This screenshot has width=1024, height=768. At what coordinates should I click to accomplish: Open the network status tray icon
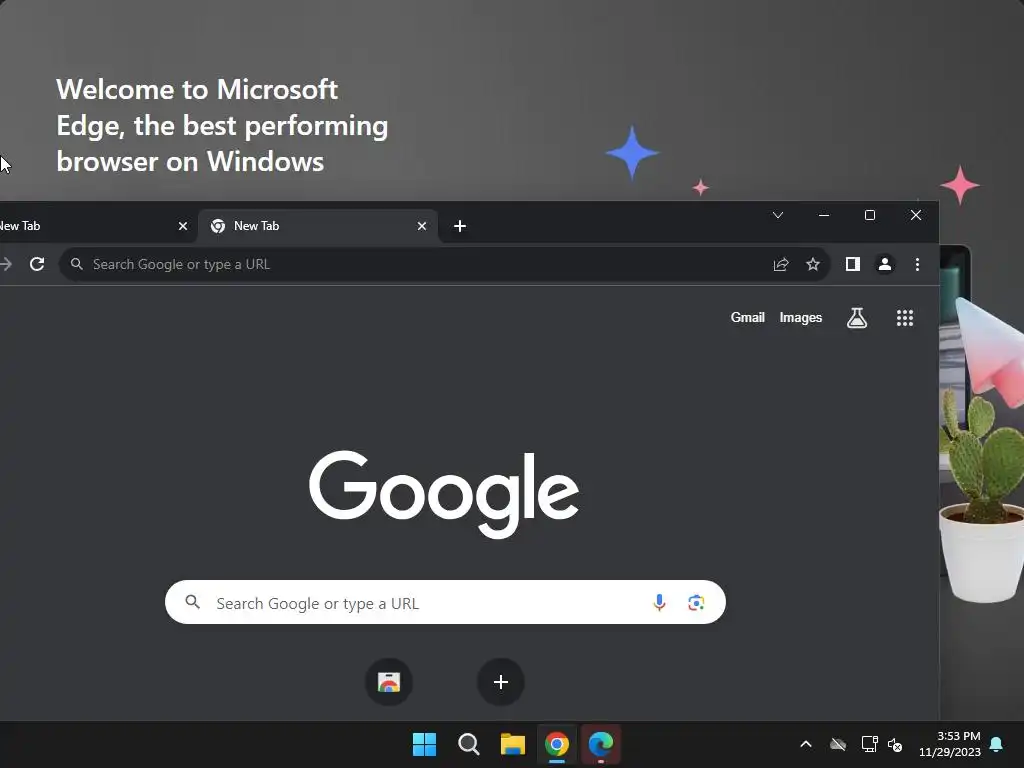pyautogui.click(x=869, y=744)
